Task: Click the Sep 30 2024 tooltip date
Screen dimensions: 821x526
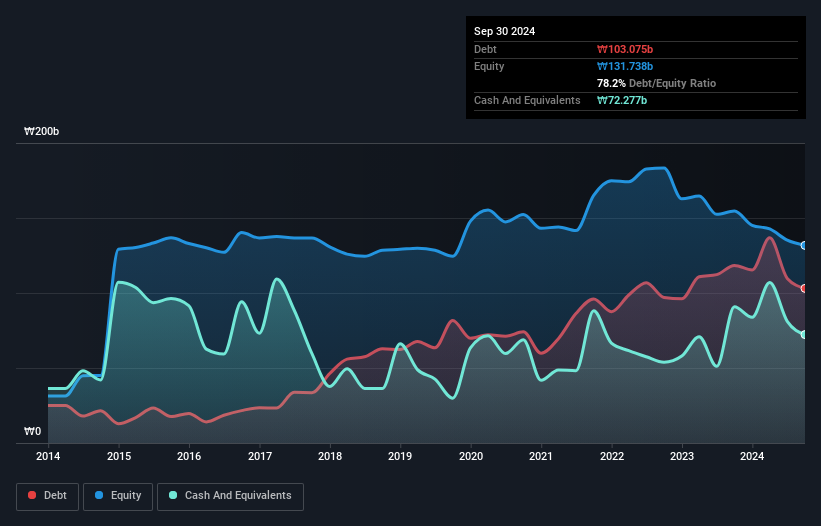Action: [504, 31]
